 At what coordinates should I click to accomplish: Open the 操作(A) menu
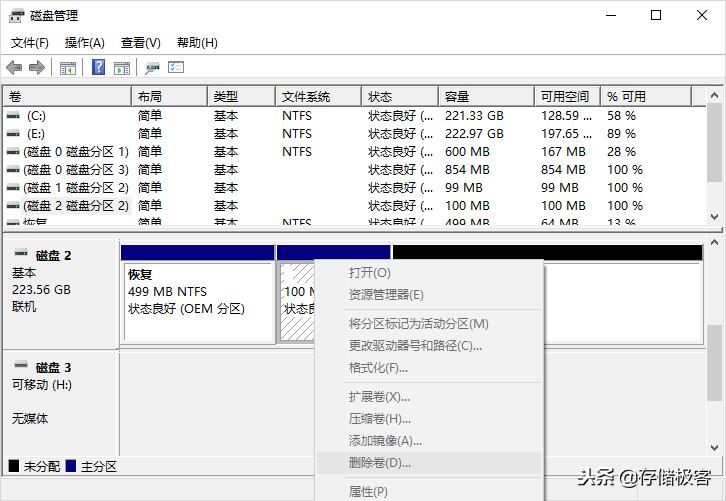[x=85, y=43]
